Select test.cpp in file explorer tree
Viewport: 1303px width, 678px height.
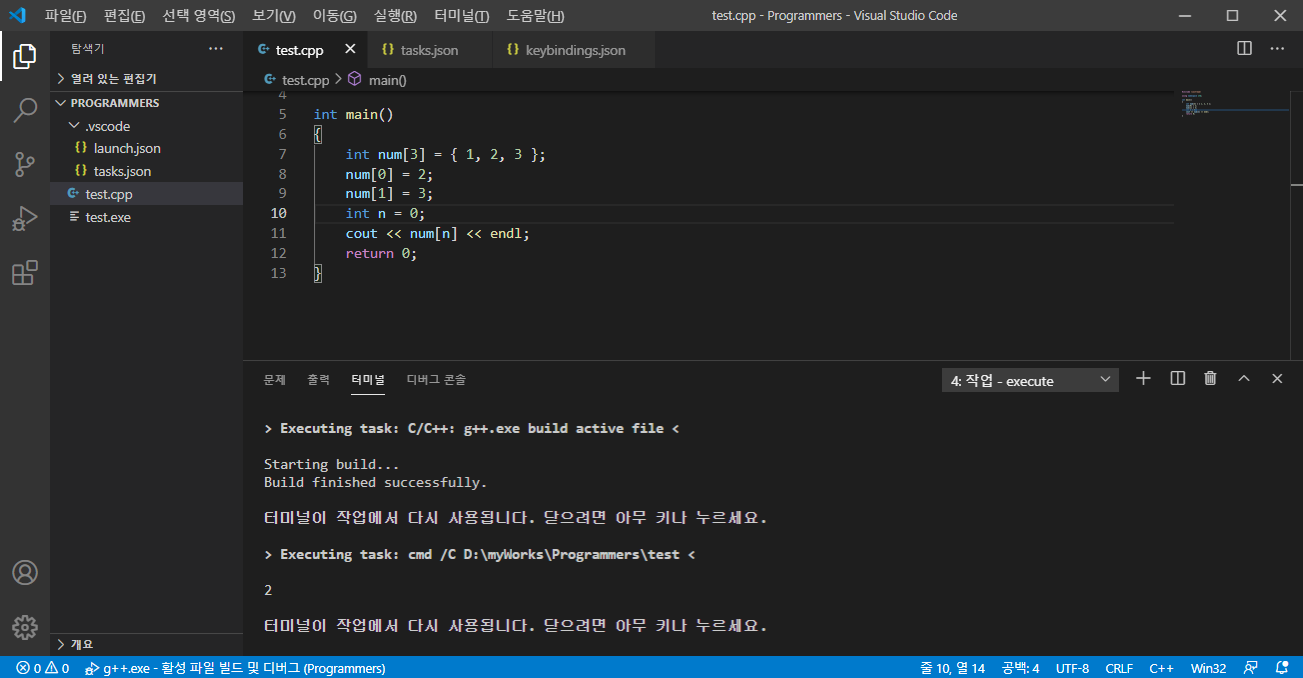pyautogui.click(x=146, y=194)
